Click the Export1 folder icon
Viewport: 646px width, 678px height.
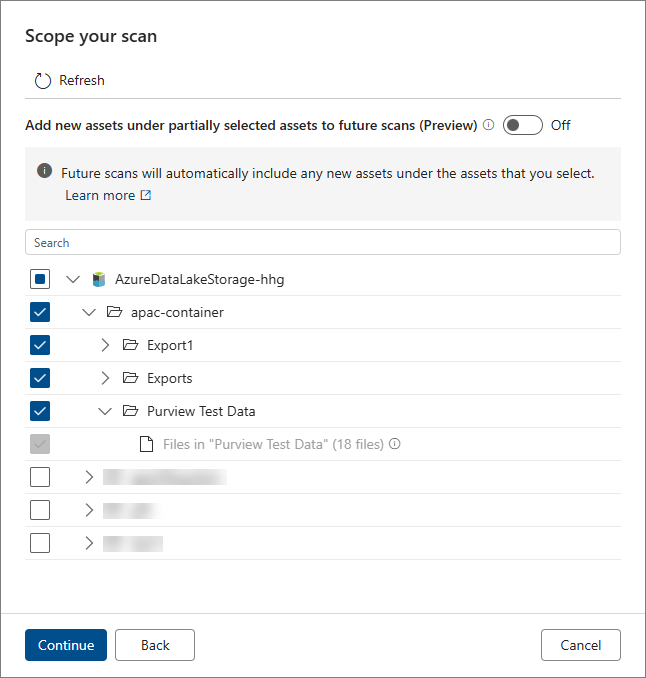tap(131, 345)
